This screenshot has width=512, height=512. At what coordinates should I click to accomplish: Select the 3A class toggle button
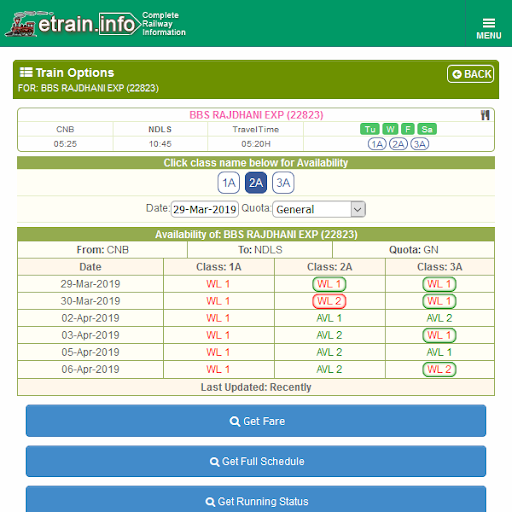coord(283,183)
